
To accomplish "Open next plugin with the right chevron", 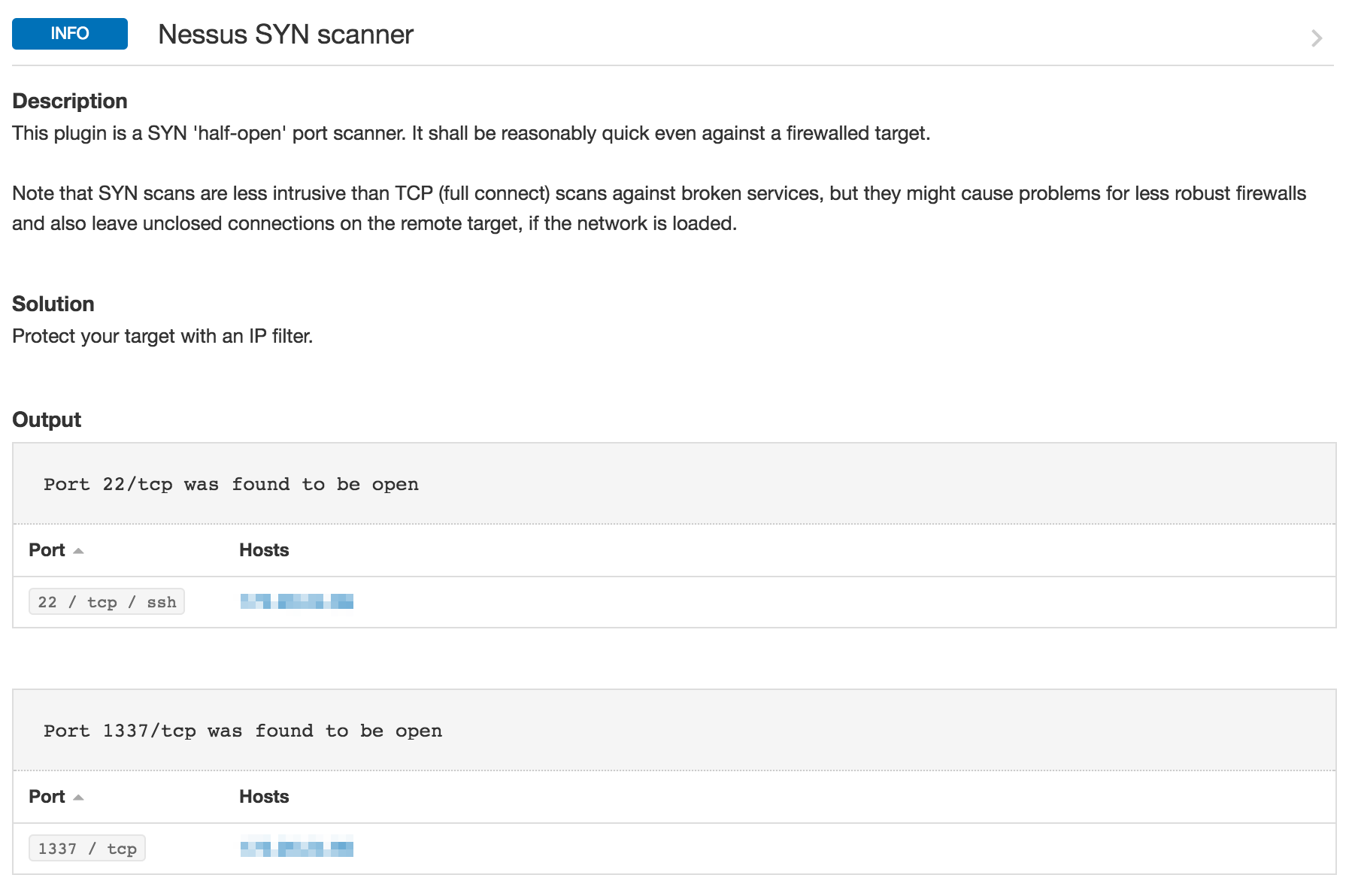I will (x=1316, y=38).
